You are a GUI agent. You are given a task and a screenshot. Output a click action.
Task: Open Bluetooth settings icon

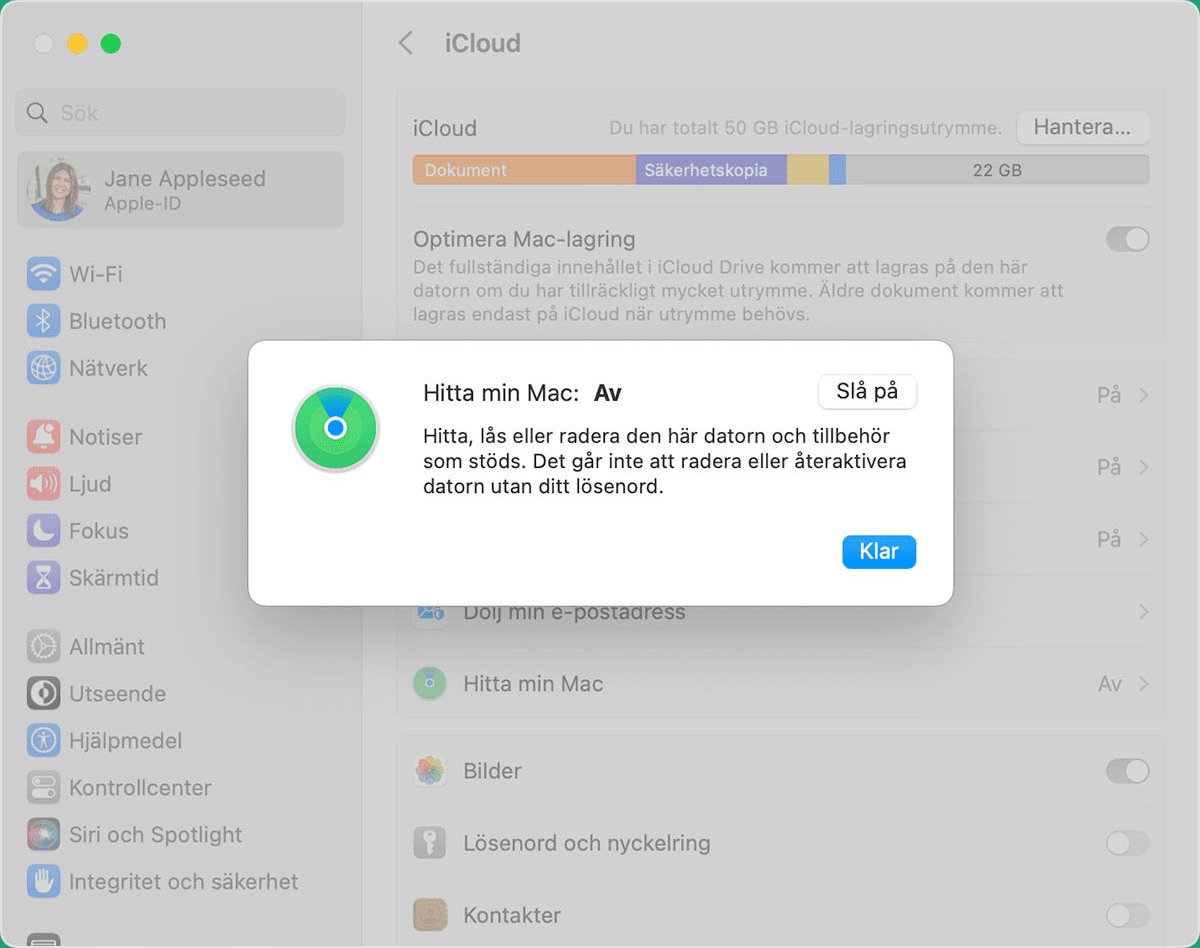(43, 321)
